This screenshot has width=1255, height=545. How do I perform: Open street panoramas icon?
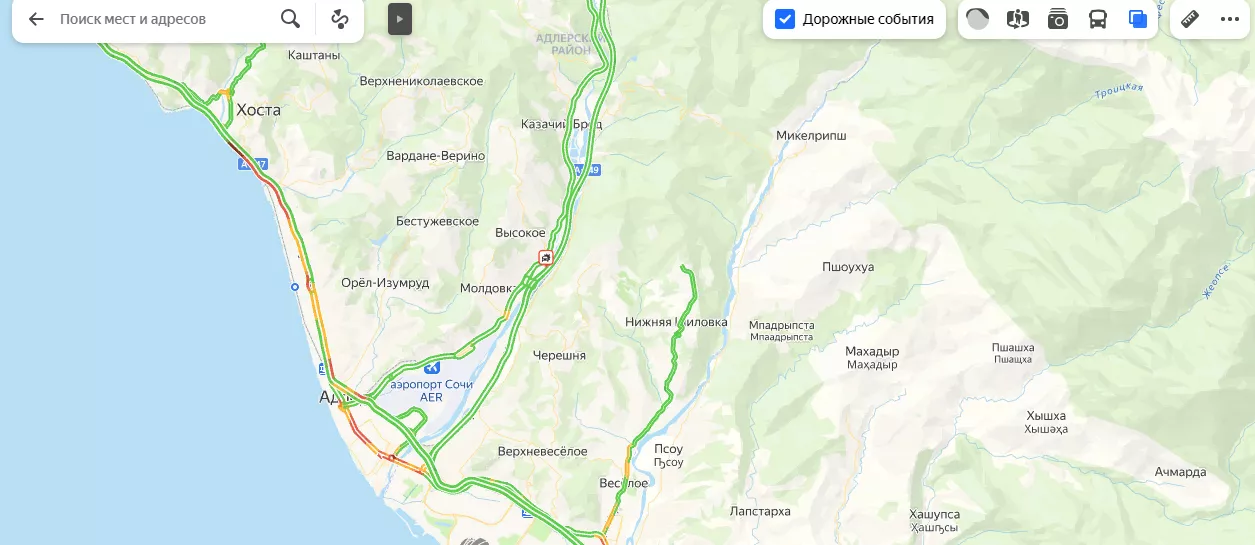(1018, 19)
